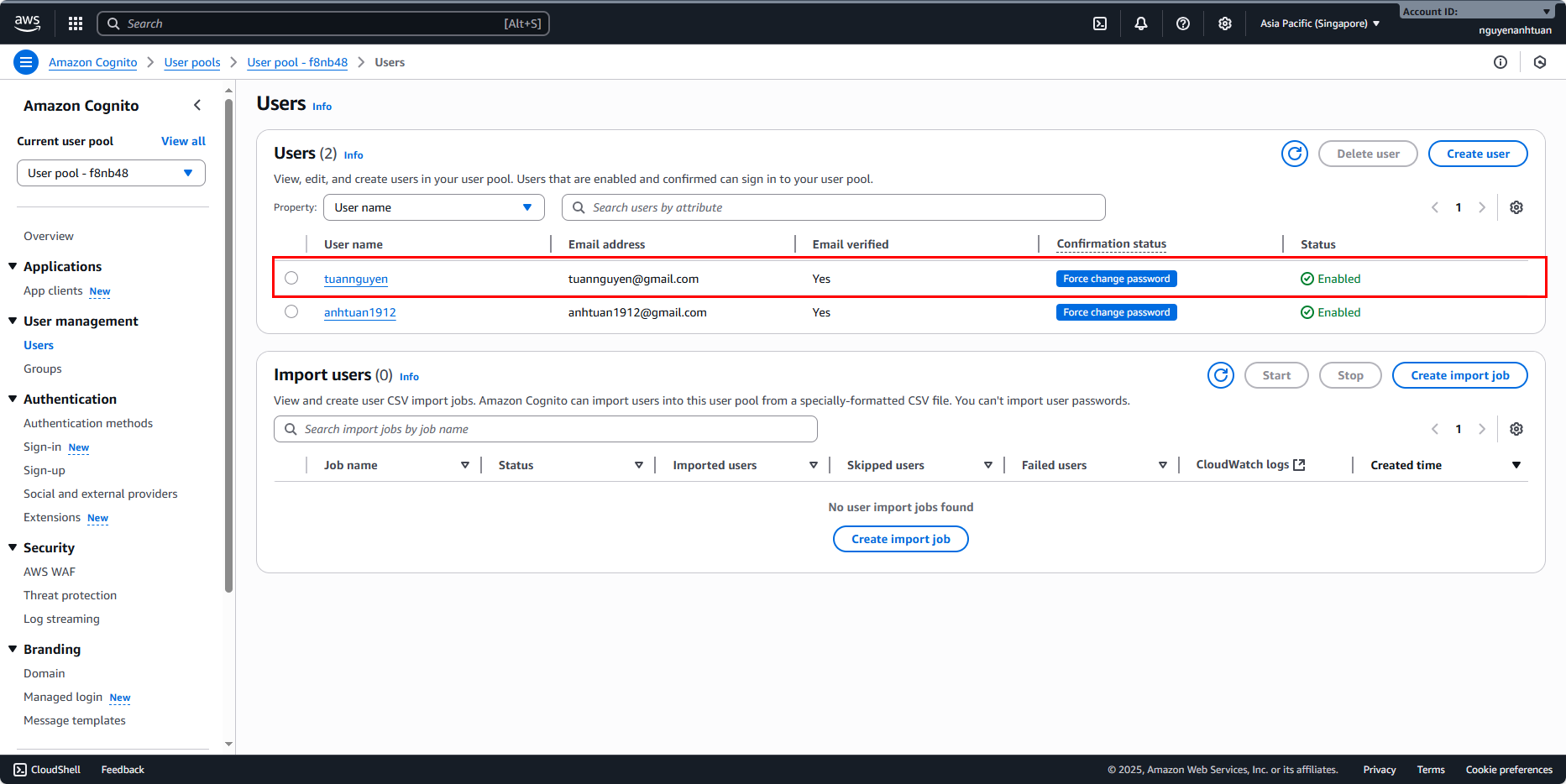Open the Asia Pacific (Singapore) region dropdown
The width and height of the screenshot is (1566, 784).
[x=1319, y=24]
